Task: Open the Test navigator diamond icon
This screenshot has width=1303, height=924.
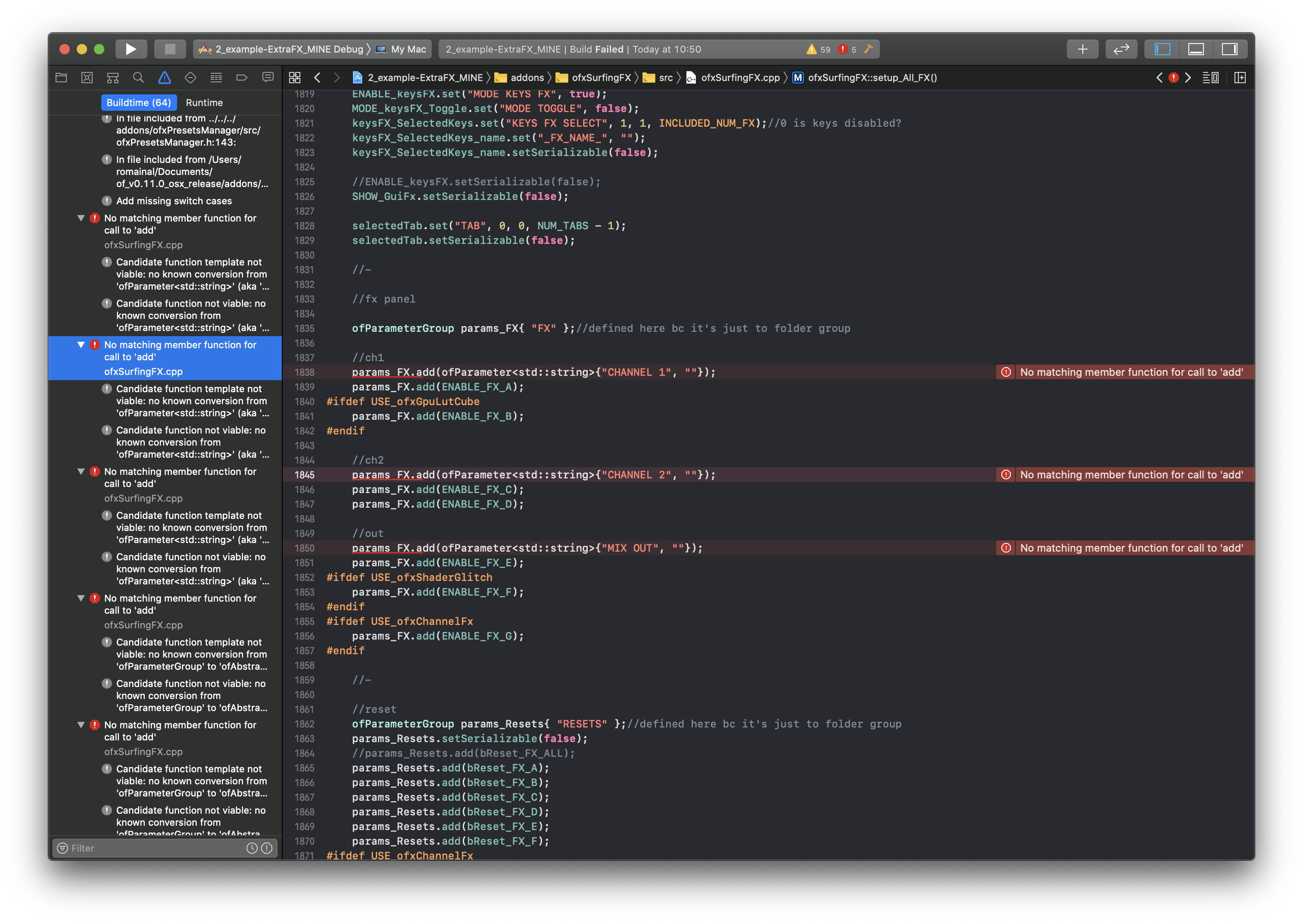Action: point(190,78)
